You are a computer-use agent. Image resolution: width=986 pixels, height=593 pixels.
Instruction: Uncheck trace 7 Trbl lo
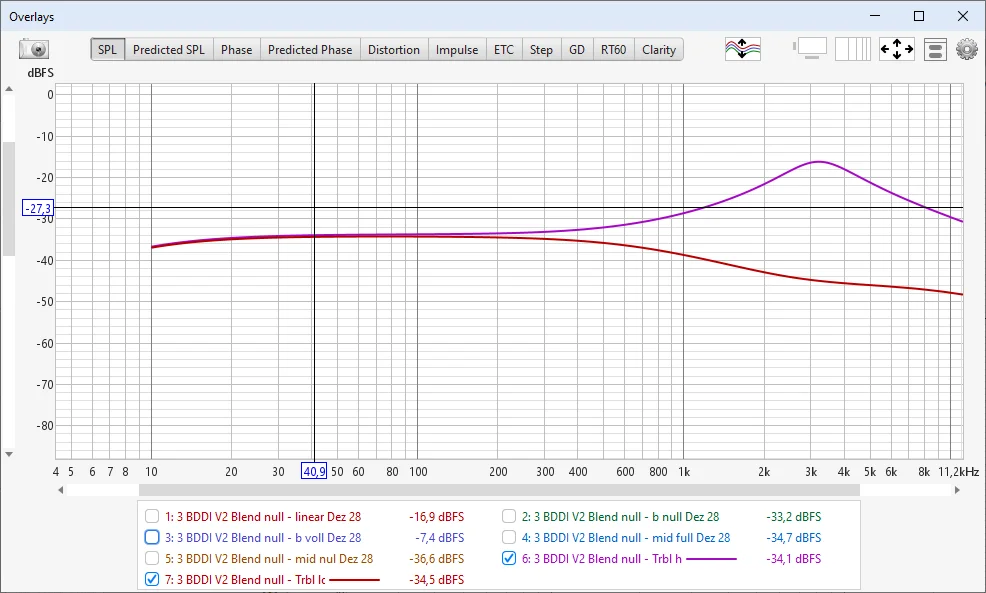click(152, 579)
